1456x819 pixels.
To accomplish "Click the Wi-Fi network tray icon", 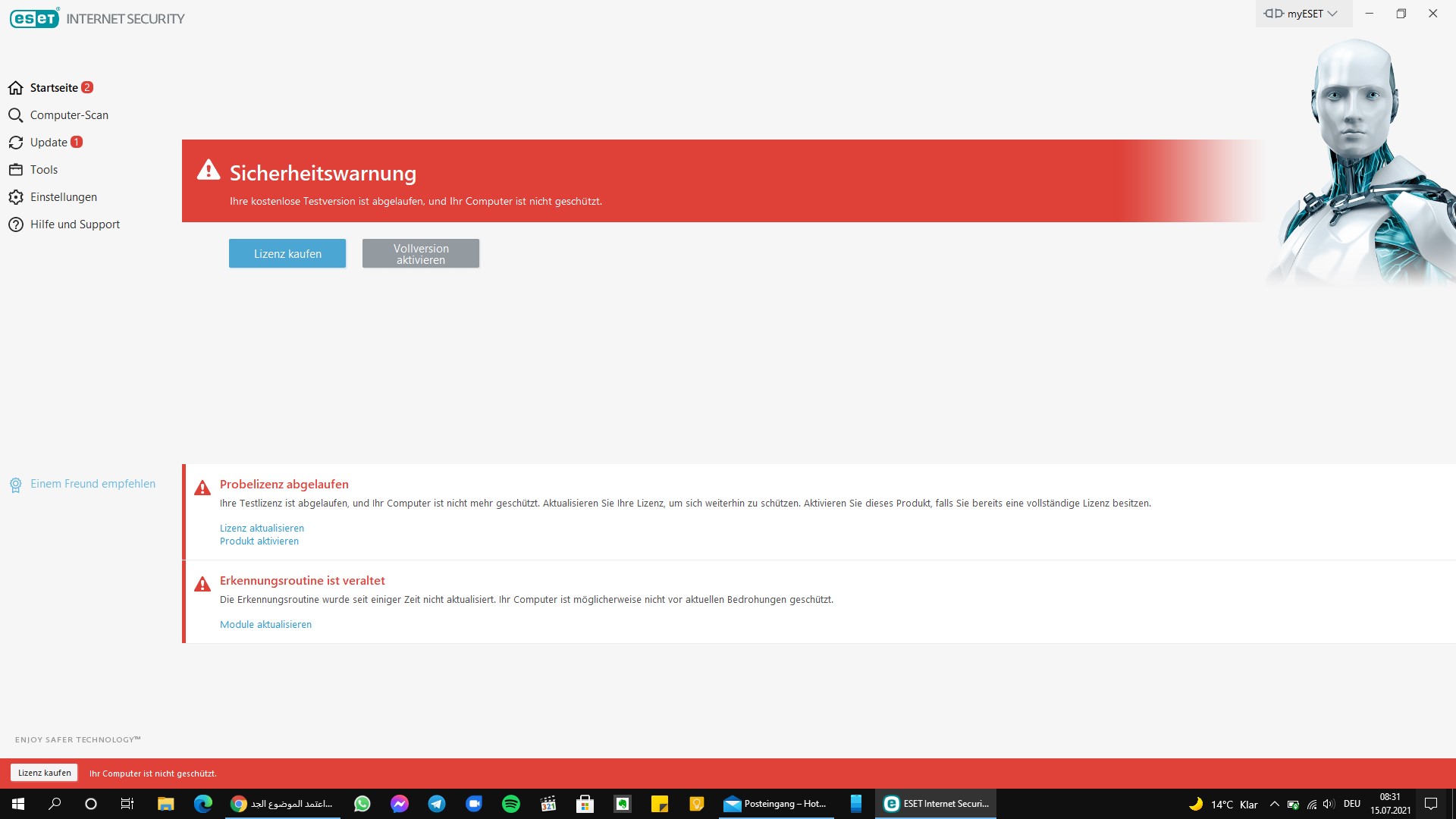I will click(1311, 804).
